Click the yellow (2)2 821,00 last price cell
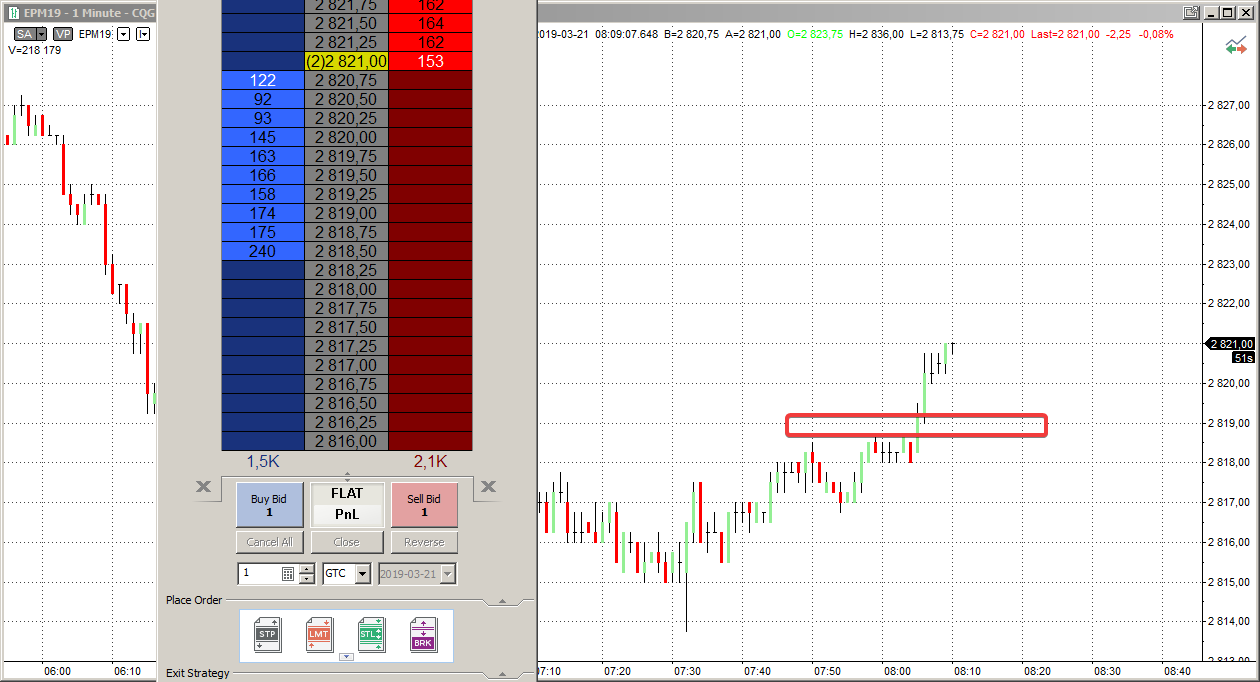Image resolution: width=1260 pixels, height=682 pixels. 346,61
